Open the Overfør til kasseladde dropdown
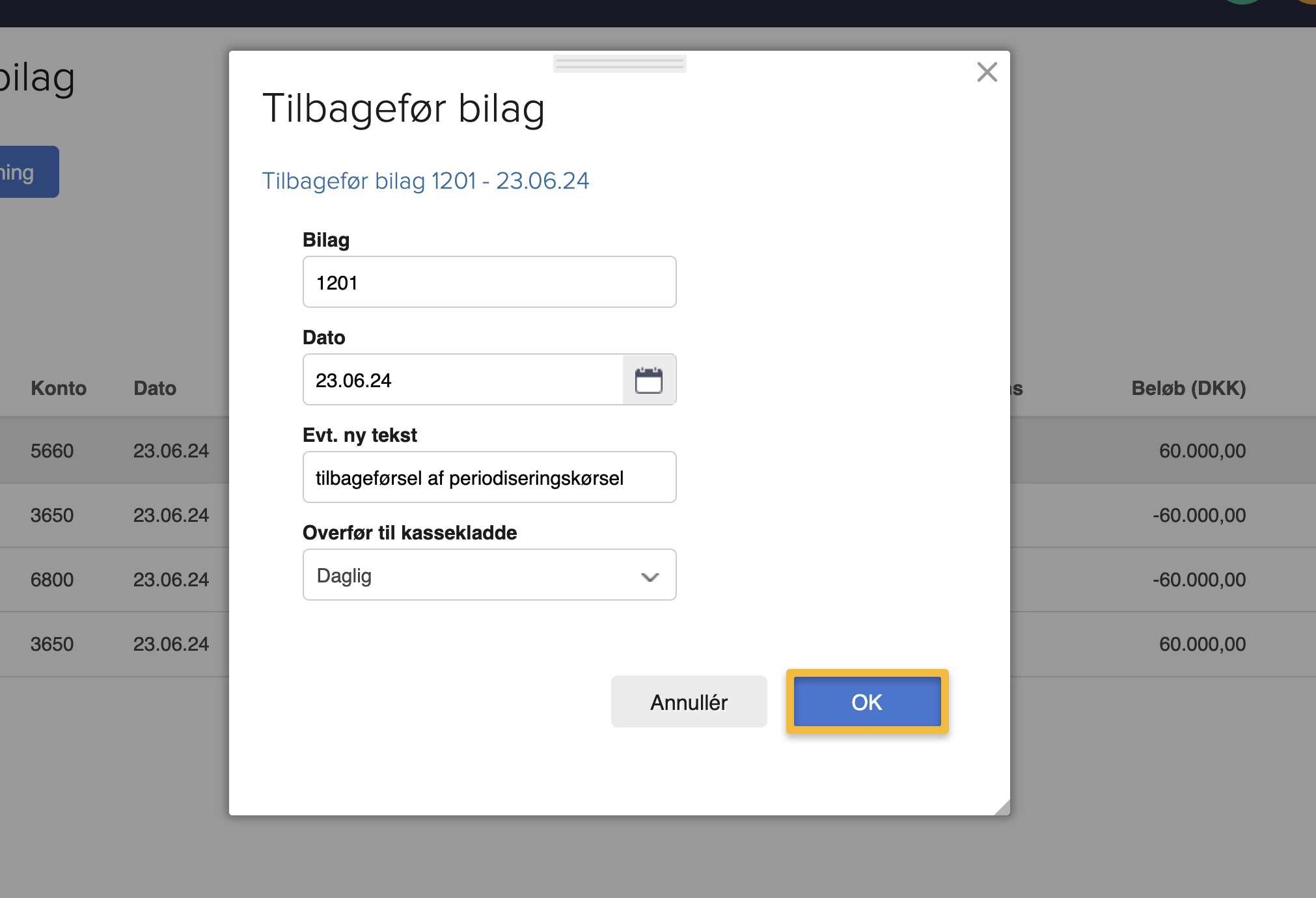Viewport: 1316px width, 898px height. point(489,575)
